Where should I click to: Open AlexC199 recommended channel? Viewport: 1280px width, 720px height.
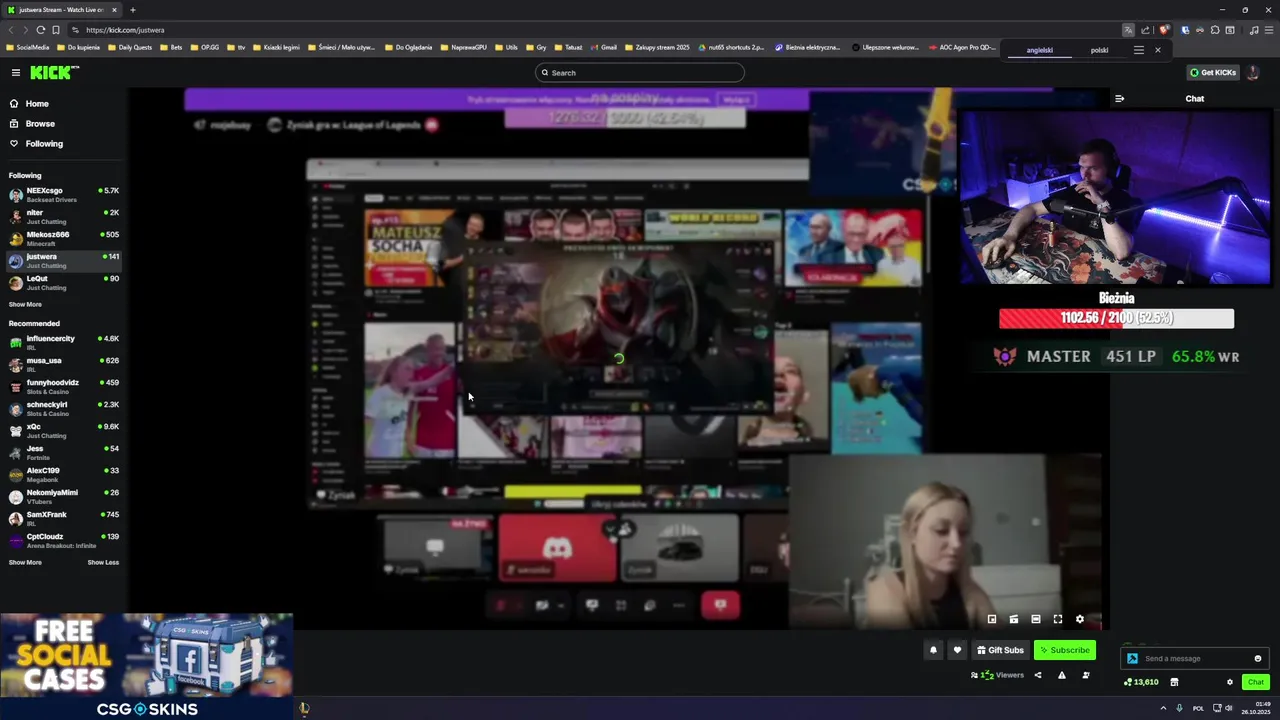(x=63, y=474)
